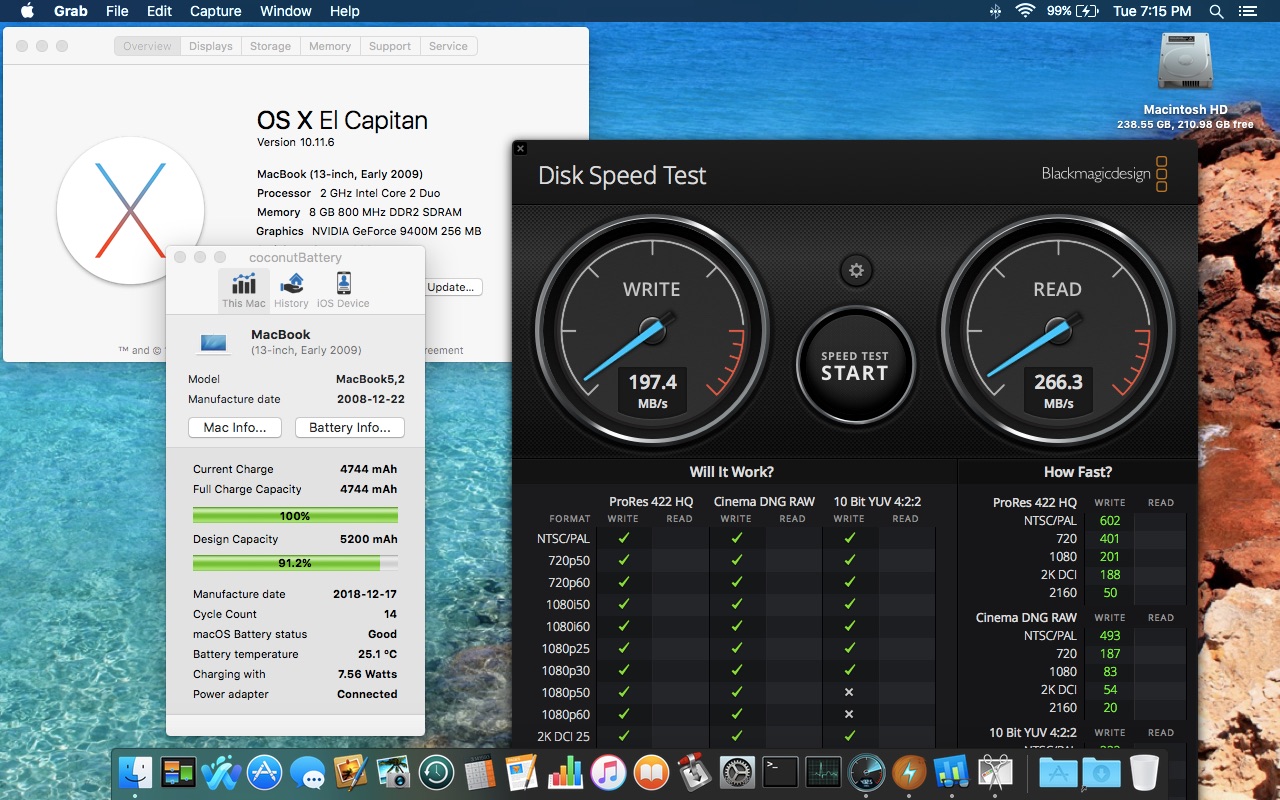The width and height of the screenshot is (1280, 800).
Task: Open Macintosh HD drive on desktop
Action: pos(1185,81)
